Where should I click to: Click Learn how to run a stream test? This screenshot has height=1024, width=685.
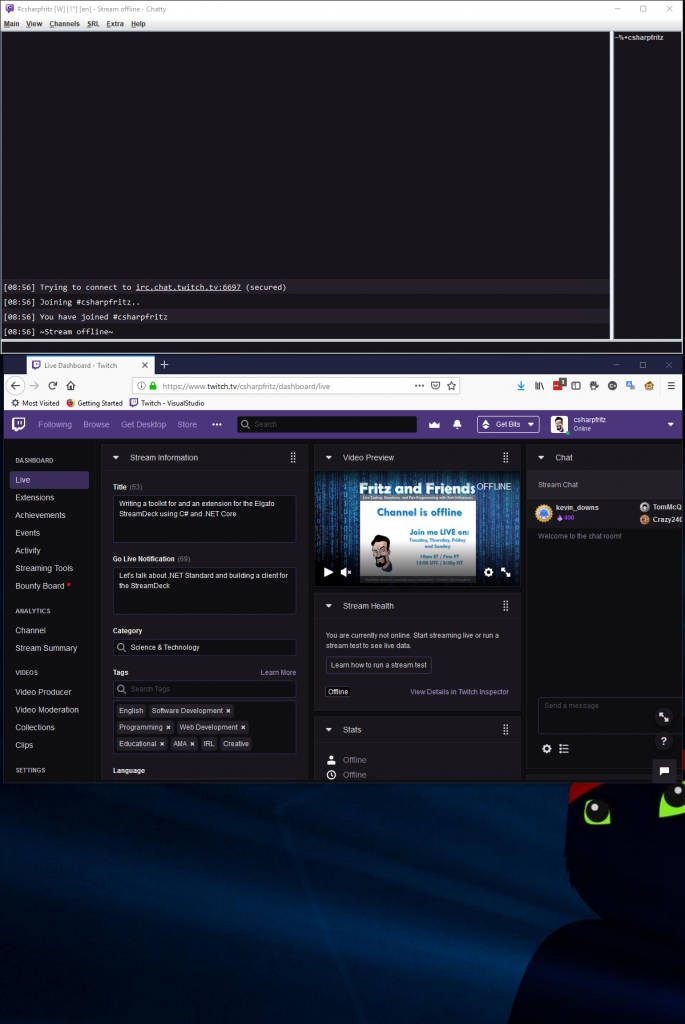coord(379,665)
